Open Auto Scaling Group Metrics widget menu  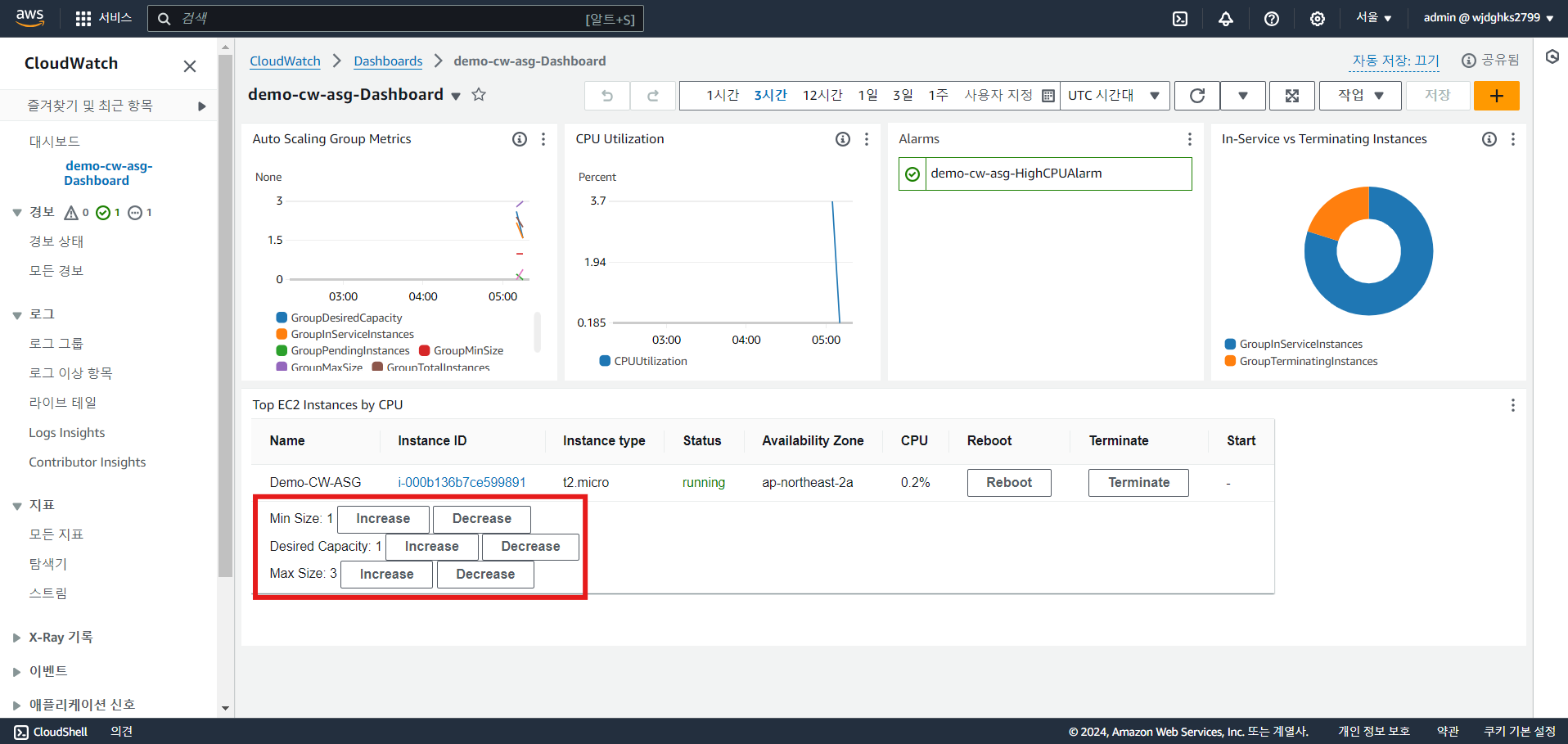[543, 139]
